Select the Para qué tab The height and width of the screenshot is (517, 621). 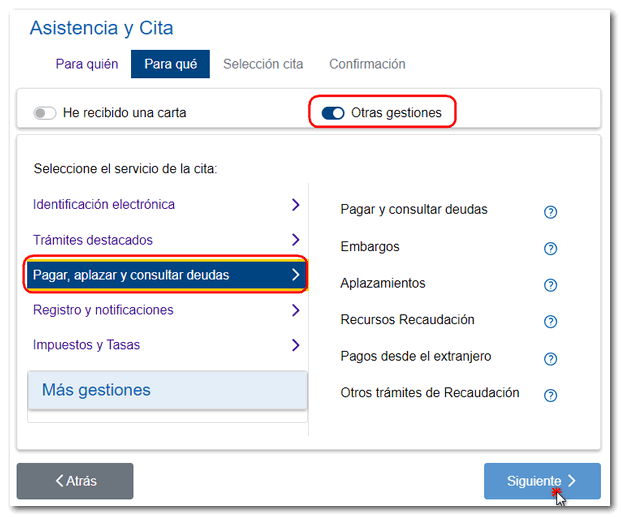pos(170,64)
